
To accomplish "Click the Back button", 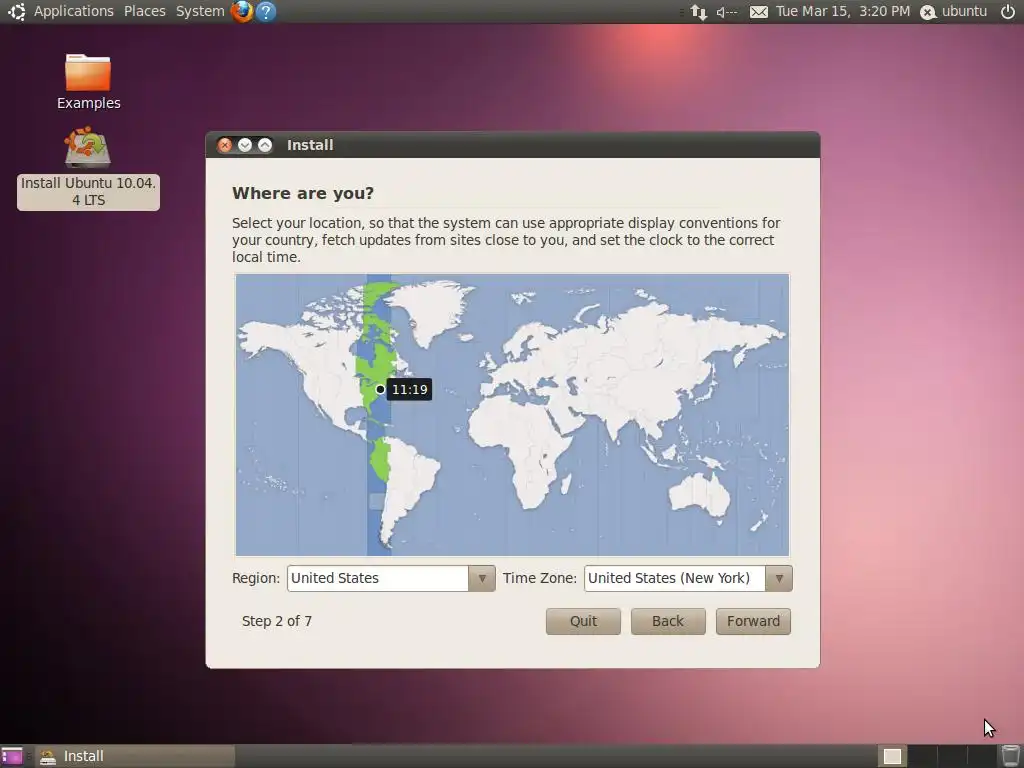I will [667, 621].
